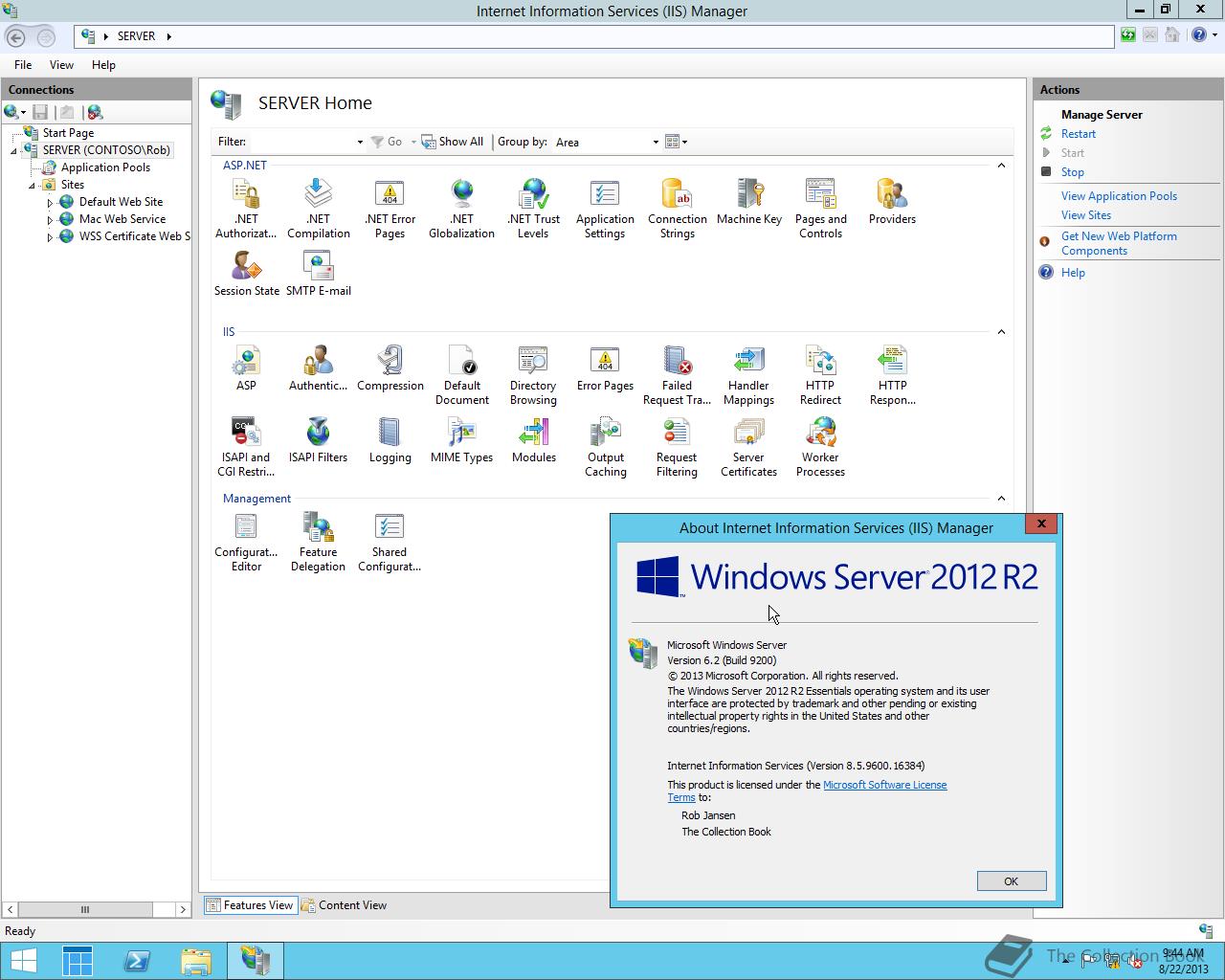Select Application Pools in Connections tree

click(105, 167)
